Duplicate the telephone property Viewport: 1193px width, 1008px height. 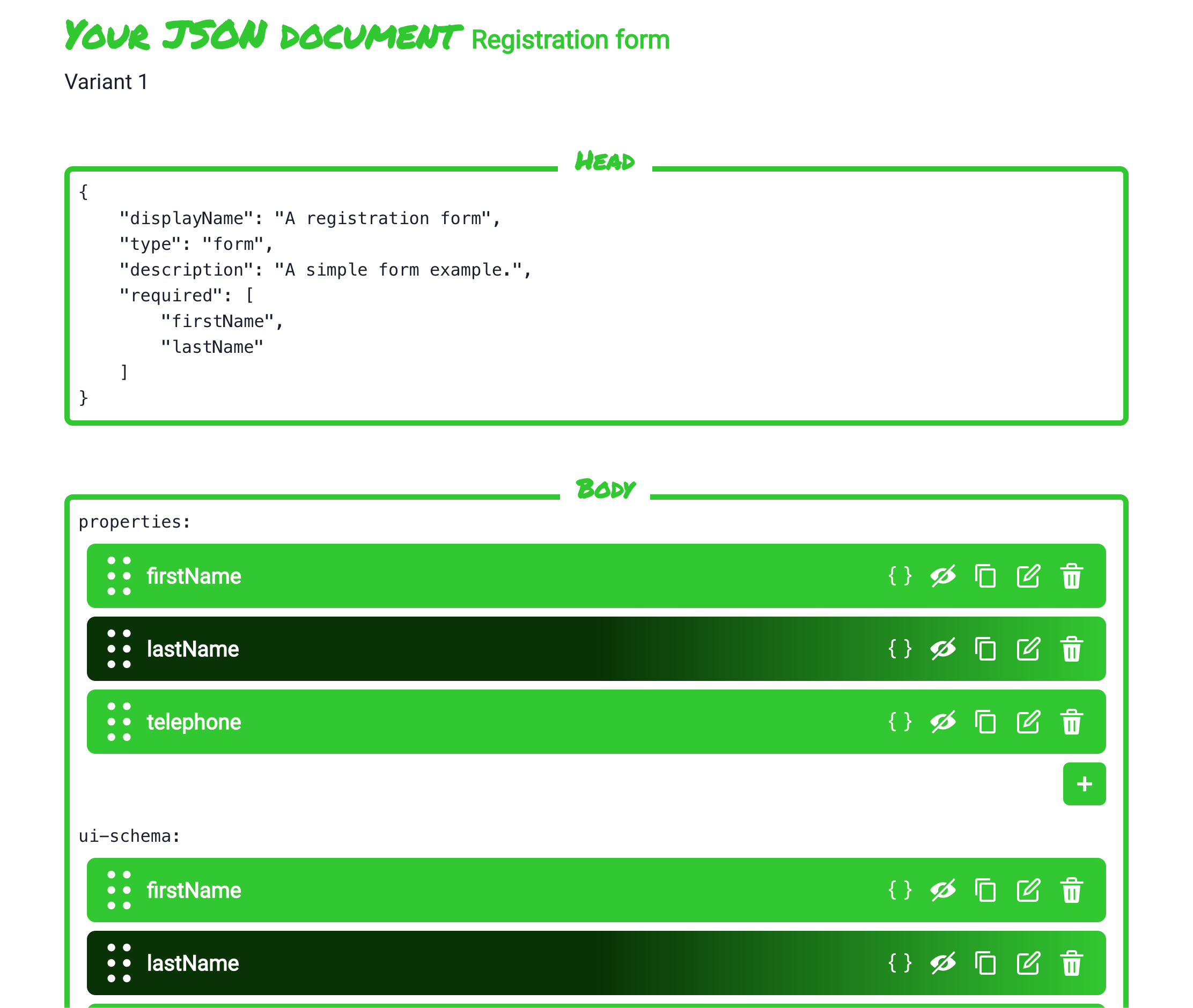click(x=985, y=722)
